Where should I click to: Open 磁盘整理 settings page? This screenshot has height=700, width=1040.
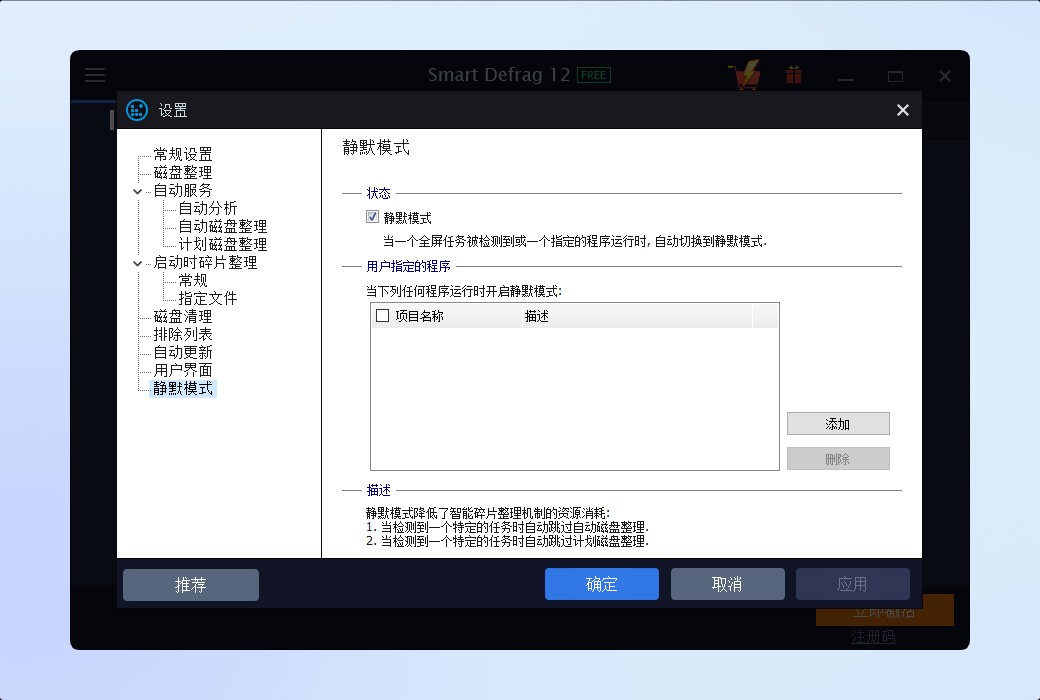183,173
